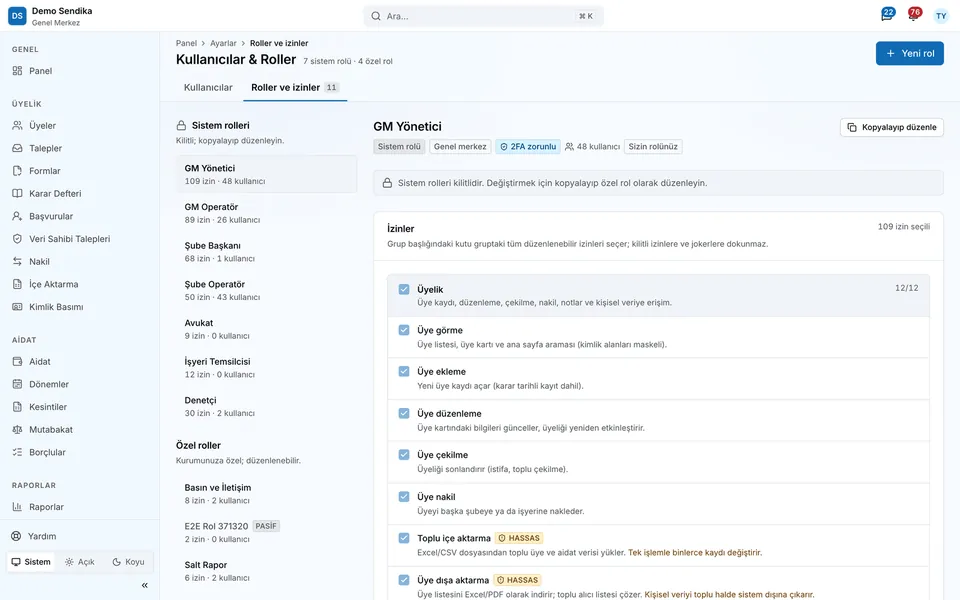This screenshot has width=960, height=600.
Task: Select the GM Operatör role
Action: pyautogui.click(x=266, y=213)
